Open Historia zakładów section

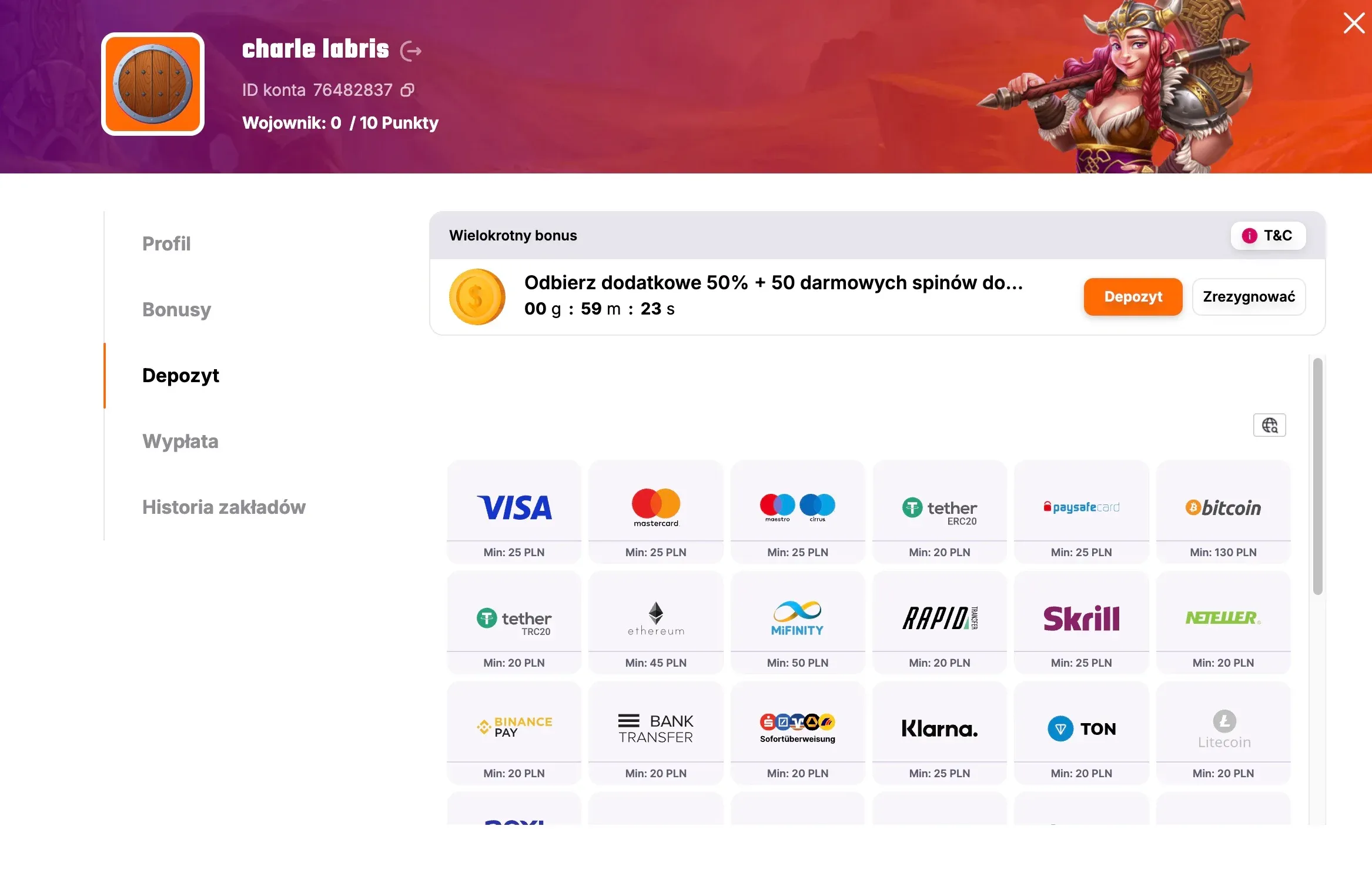point(223,507)
